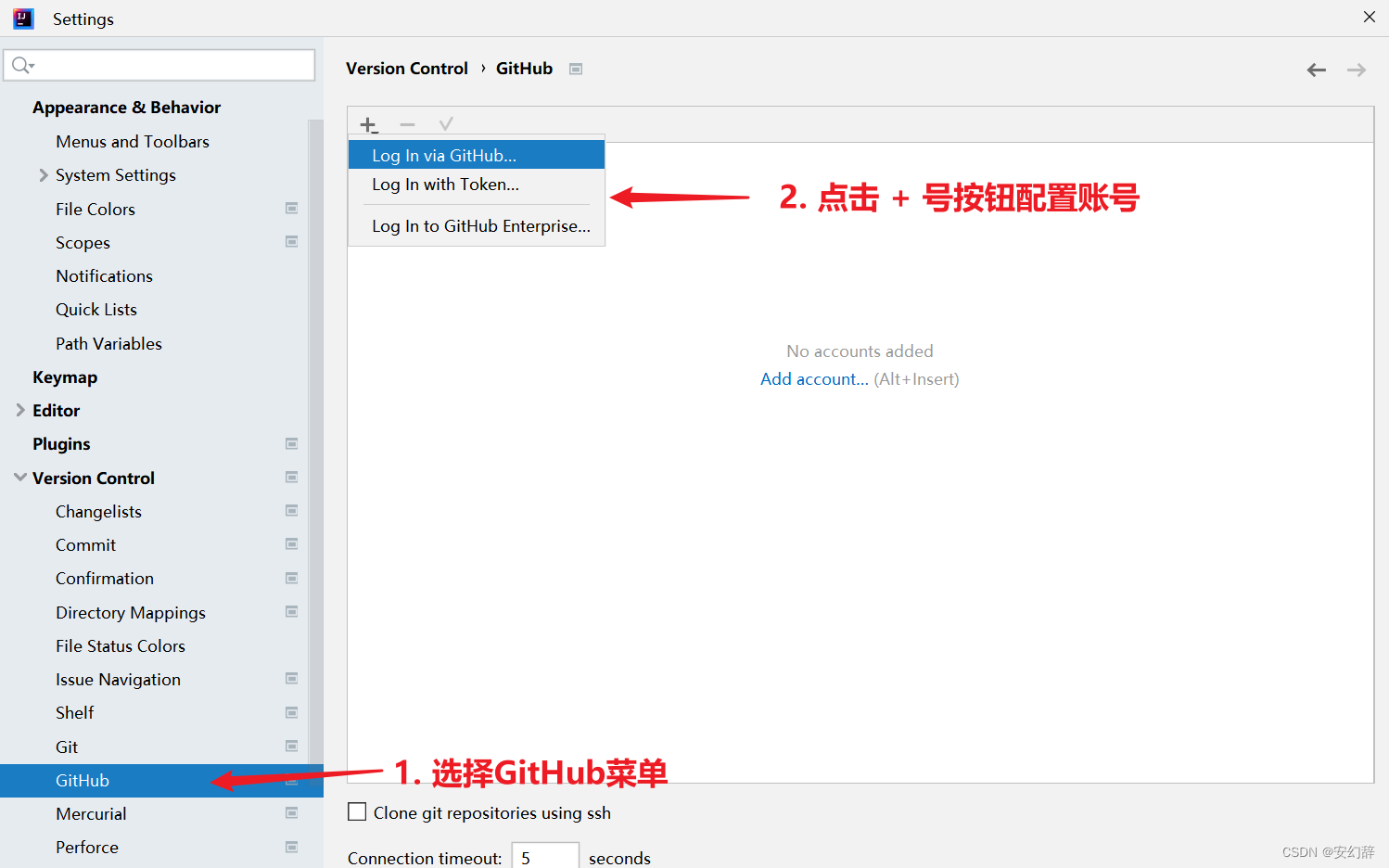The height and width of the screenshot is (868, 1389).
Task: Open Issue Navigation settings
Action: point(118,680)
